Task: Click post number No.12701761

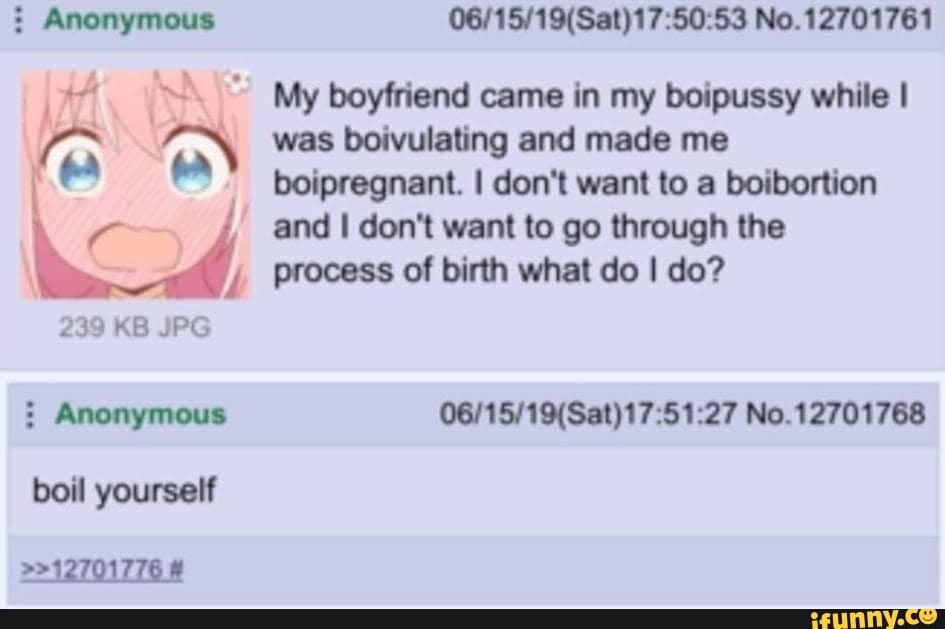Action: point(844,20)
